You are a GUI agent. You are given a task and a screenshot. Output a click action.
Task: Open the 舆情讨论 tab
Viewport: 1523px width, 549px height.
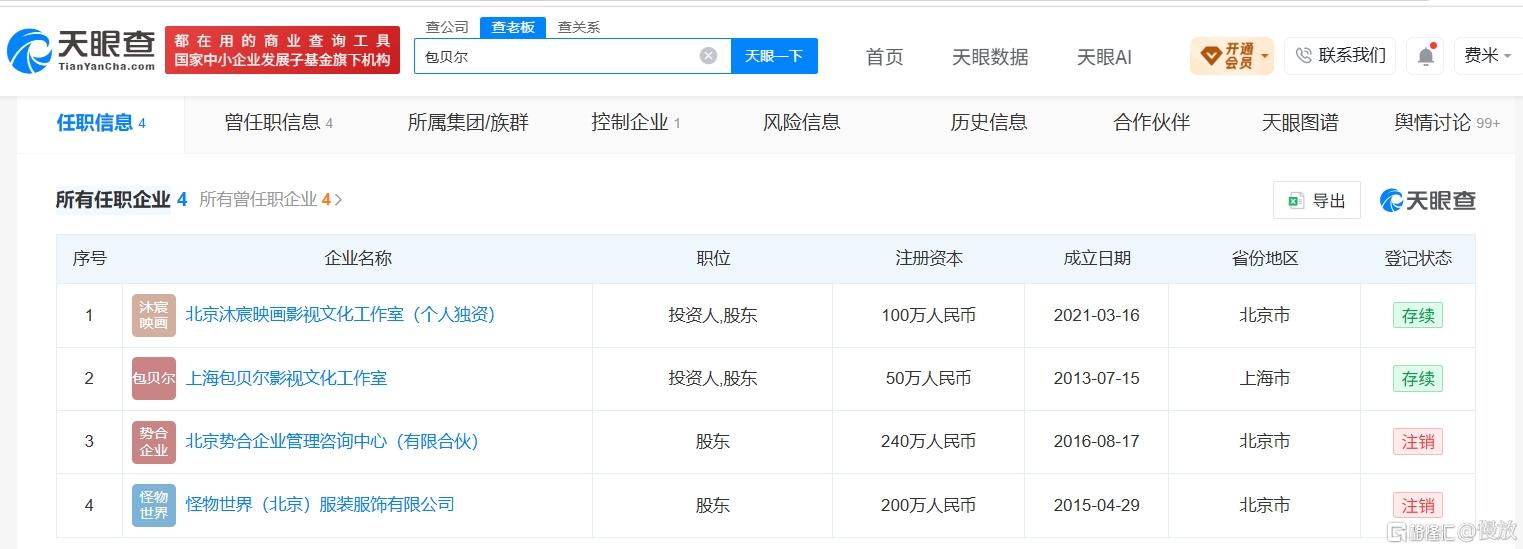pos(1447,123)
